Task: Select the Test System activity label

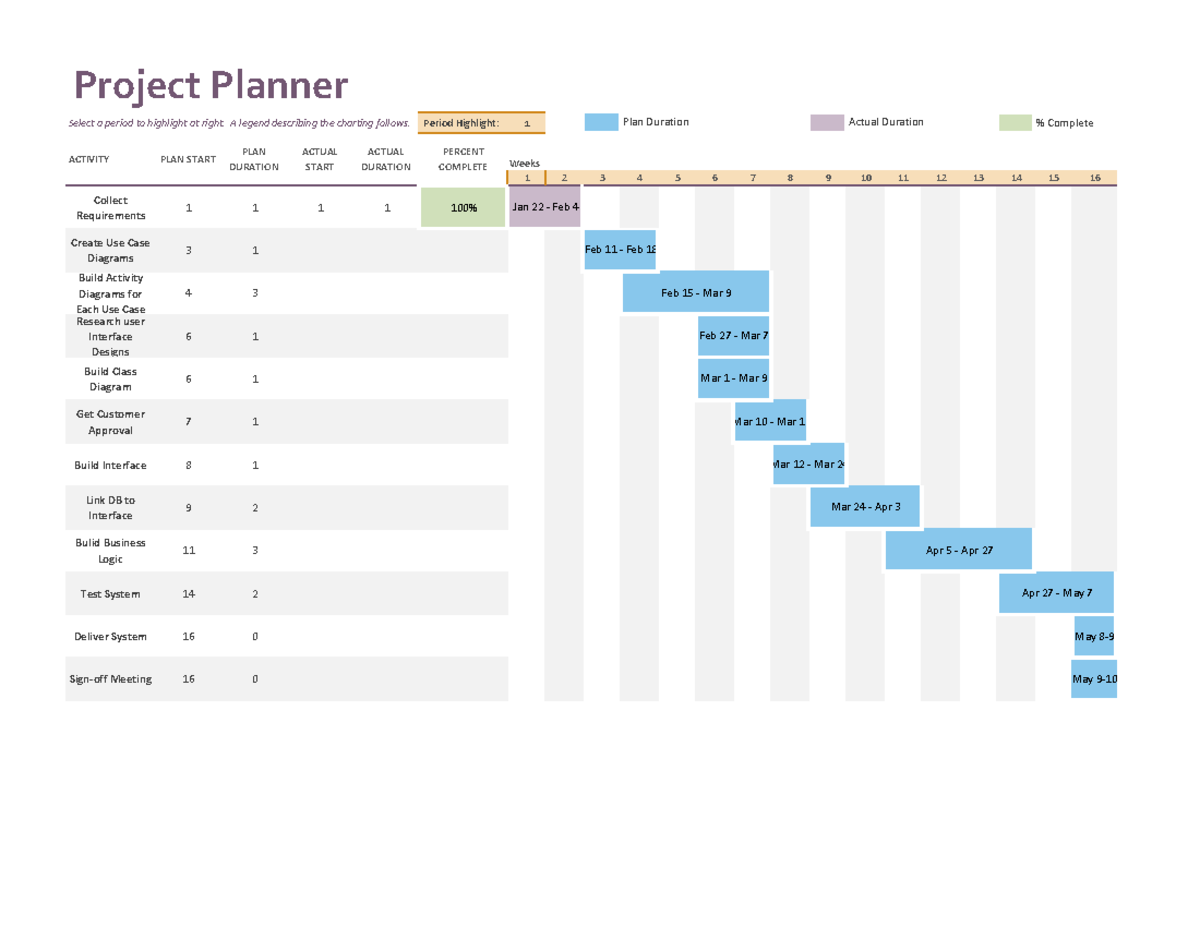Action: 110,594
